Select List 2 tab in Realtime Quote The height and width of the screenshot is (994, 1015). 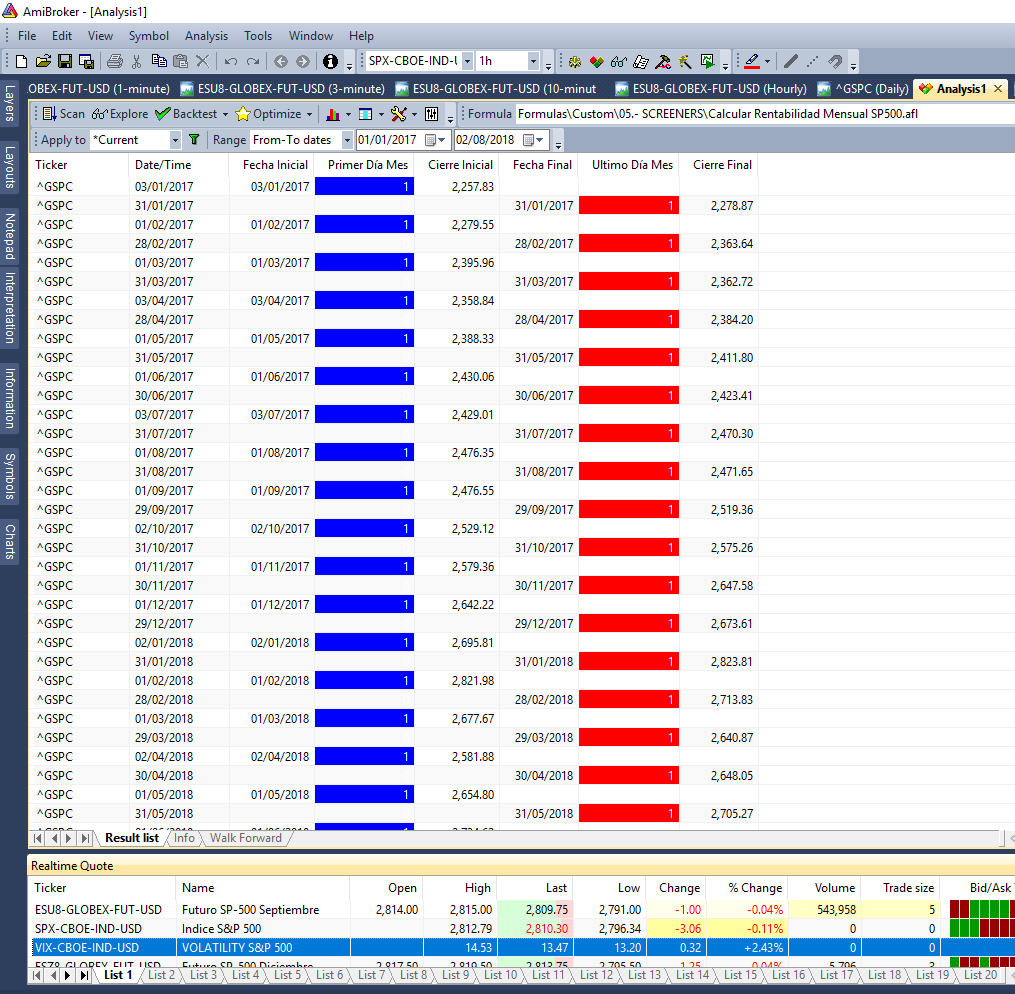[161, 975]
